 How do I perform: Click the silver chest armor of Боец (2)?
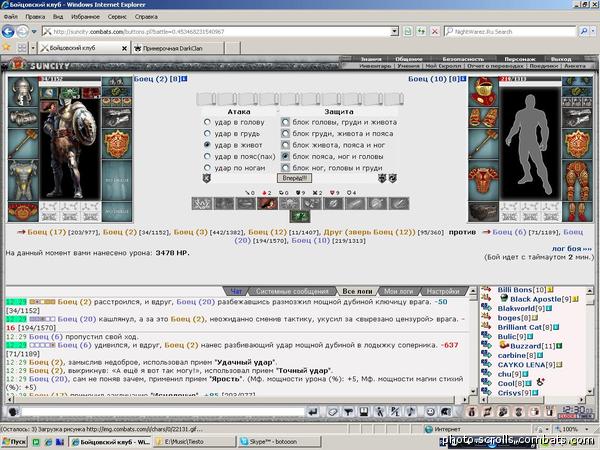(23, 181)
